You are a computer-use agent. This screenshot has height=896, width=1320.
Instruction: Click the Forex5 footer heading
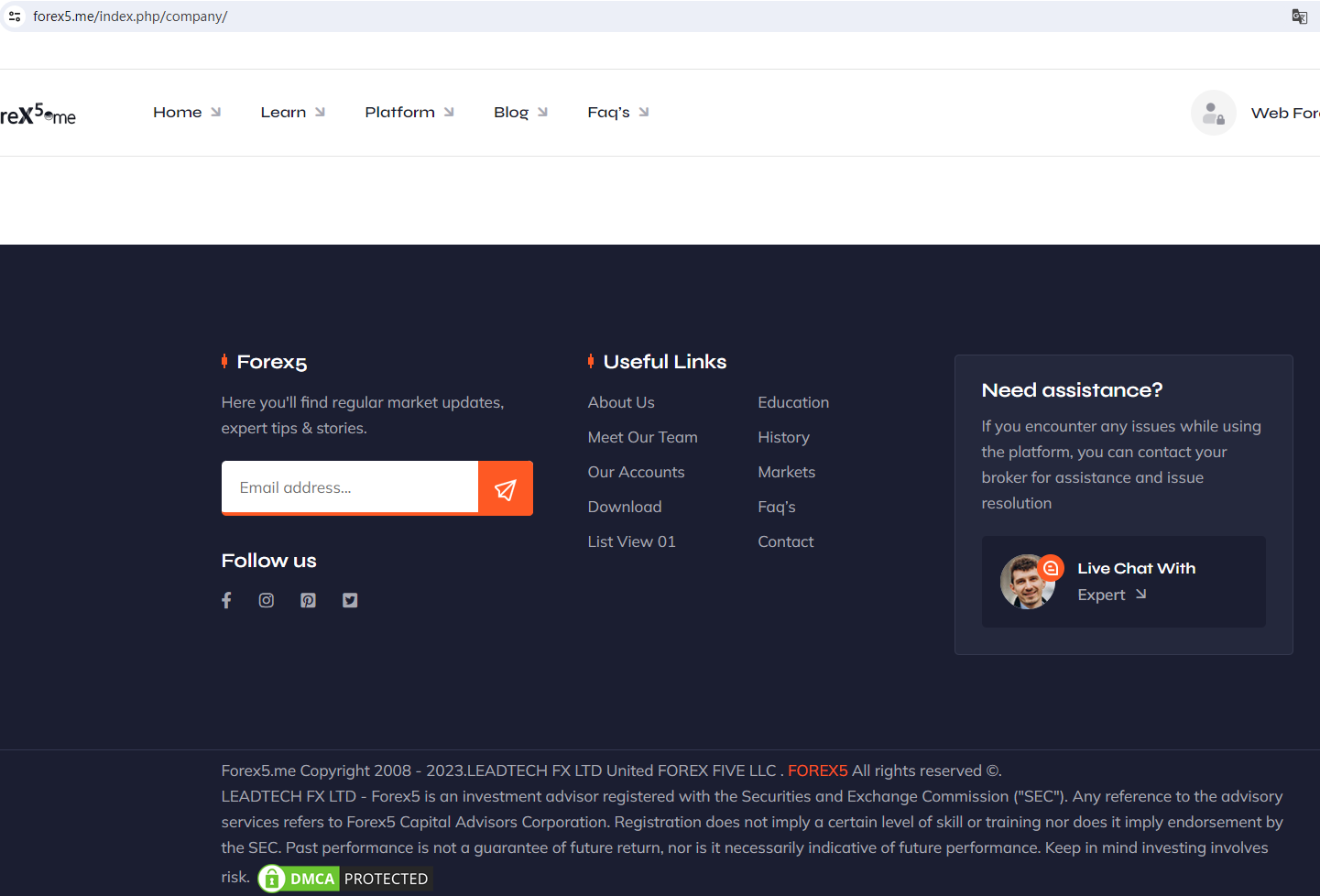[272, 362]
